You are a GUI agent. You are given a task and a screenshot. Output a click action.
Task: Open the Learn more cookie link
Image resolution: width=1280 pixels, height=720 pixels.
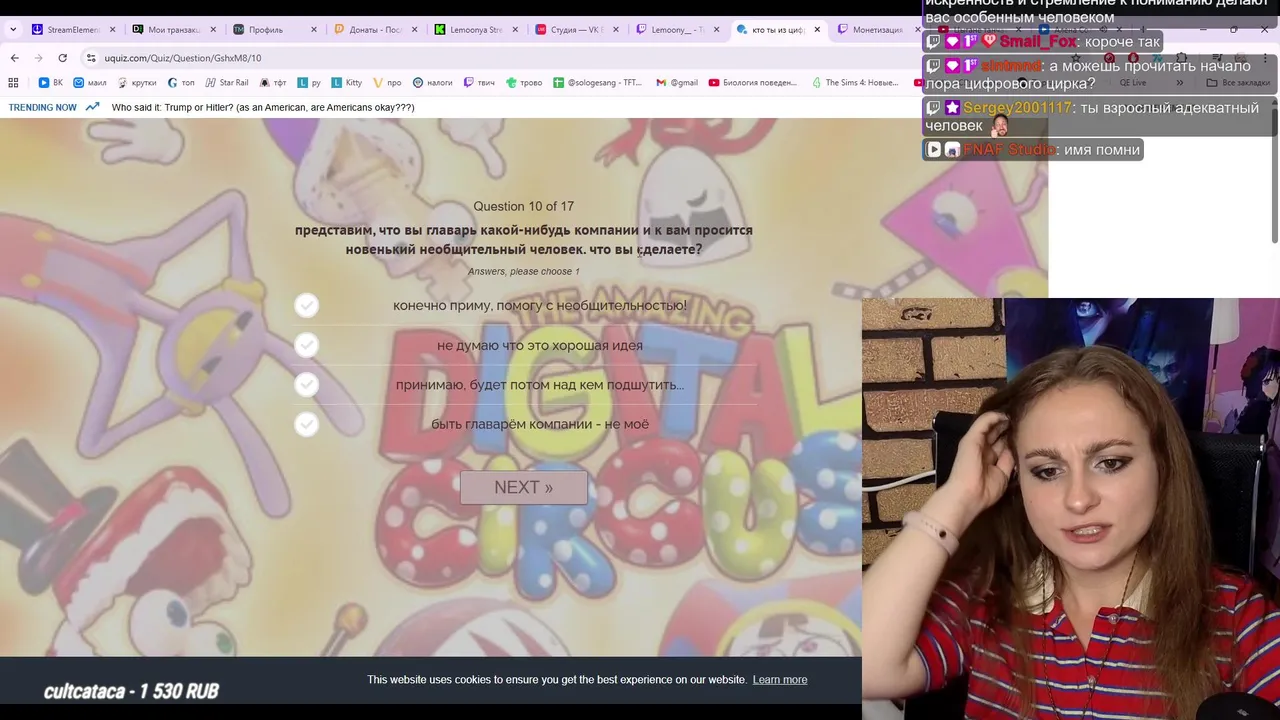pyautogui.click(x=780, y=680)
